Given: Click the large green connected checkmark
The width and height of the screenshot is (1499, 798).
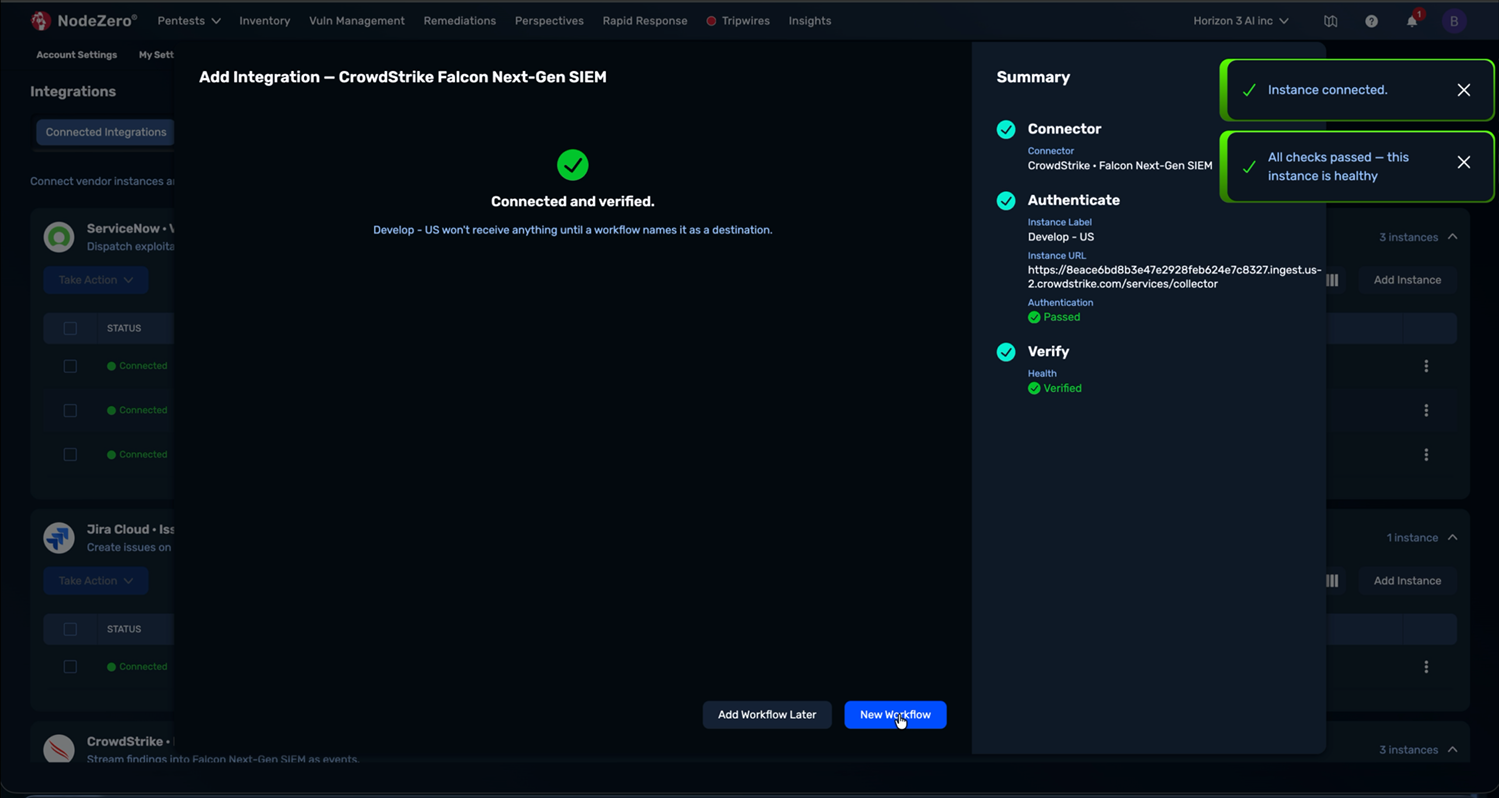Looking at the screenshot, I should (573, 165).
